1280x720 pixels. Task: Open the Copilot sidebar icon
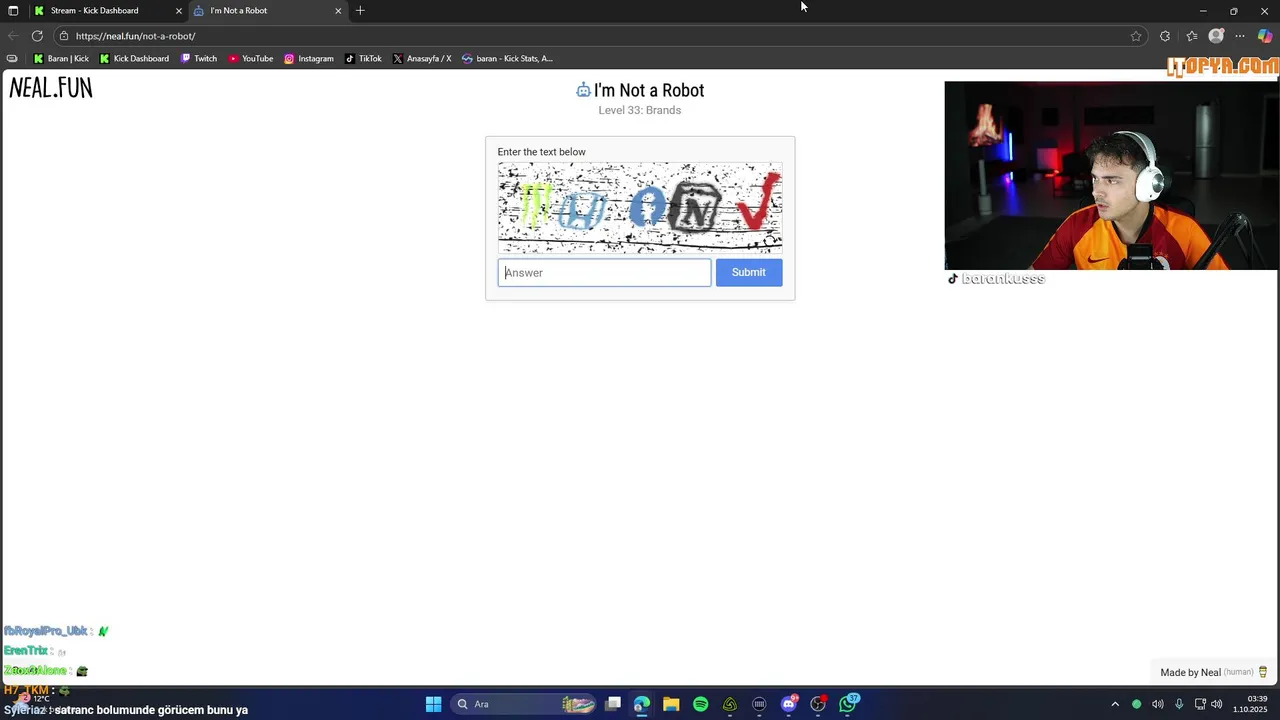(x=1265, y=36)
